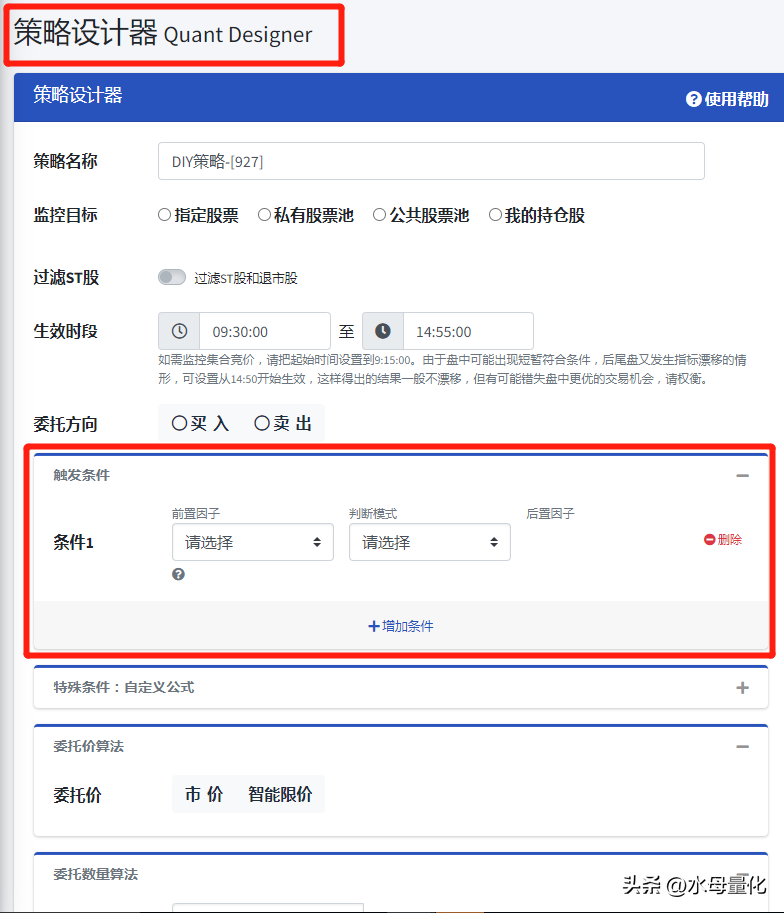
Task: Click the end time clock icon
Action: (x=383, y=331)
